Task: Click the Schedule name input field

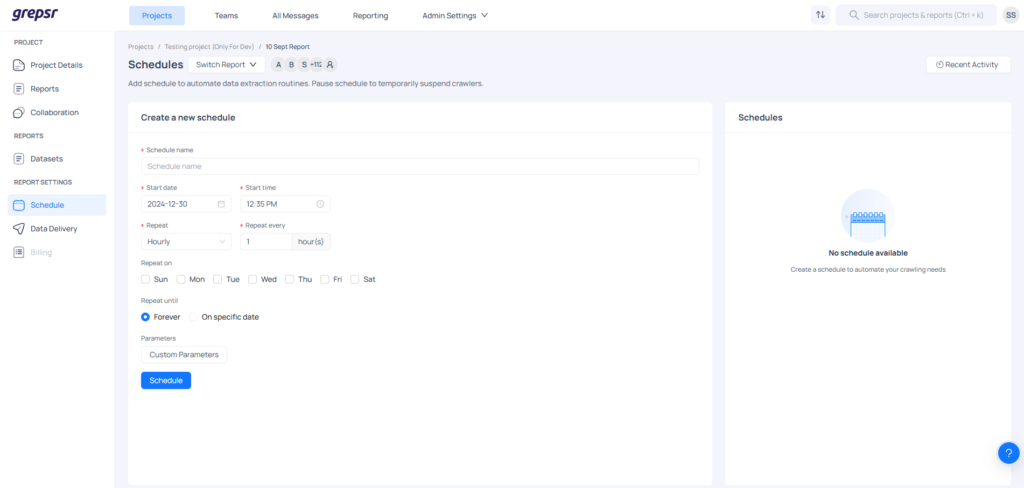Action: (420, 167)
